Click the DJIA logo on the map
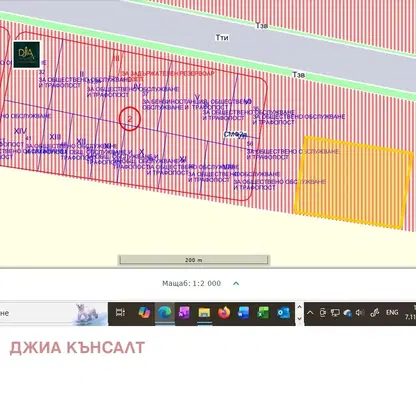 coord(27,55)
